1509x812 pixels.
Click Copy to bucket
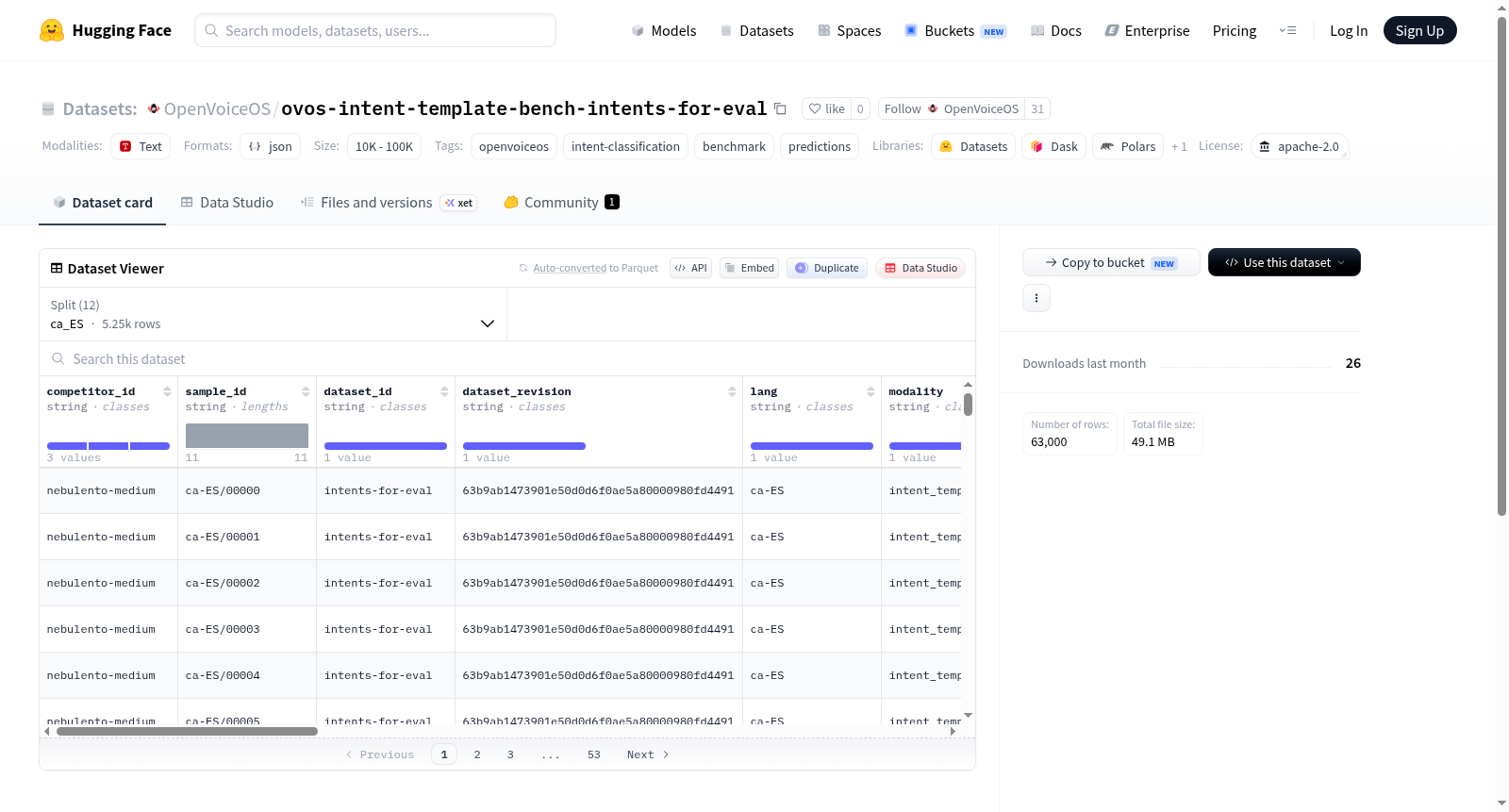(x=1111, y=262)
